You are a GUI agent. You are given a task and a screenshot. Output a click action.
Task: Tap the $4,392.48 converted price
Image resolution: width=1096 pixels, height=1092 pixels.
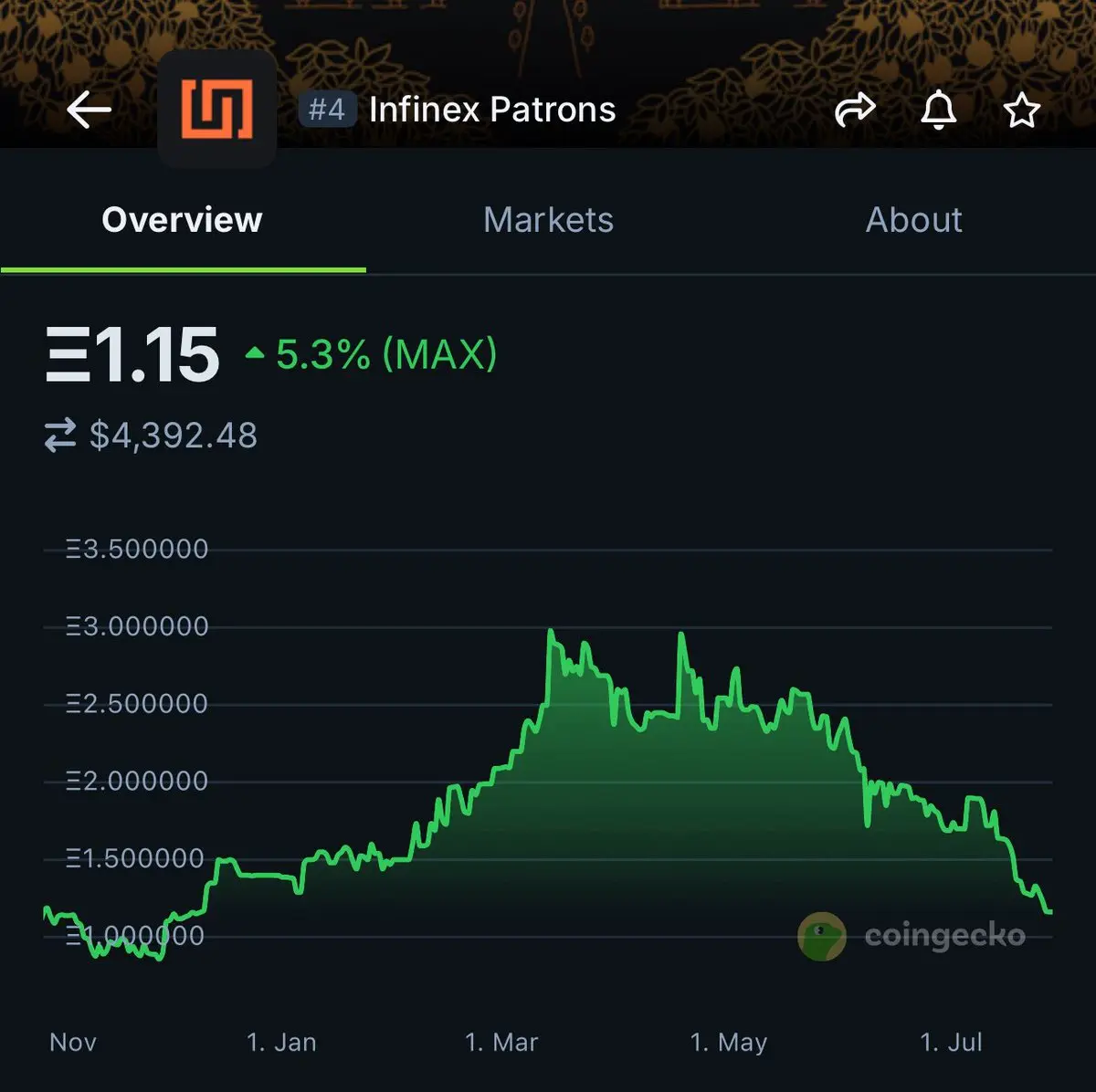174,436
